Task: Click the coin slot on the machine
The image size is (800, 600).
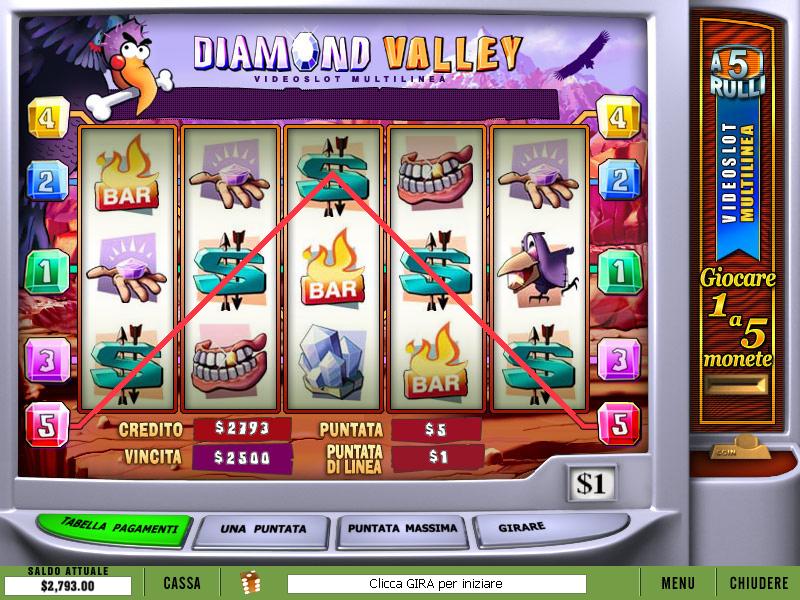Action: click(738, 385)
